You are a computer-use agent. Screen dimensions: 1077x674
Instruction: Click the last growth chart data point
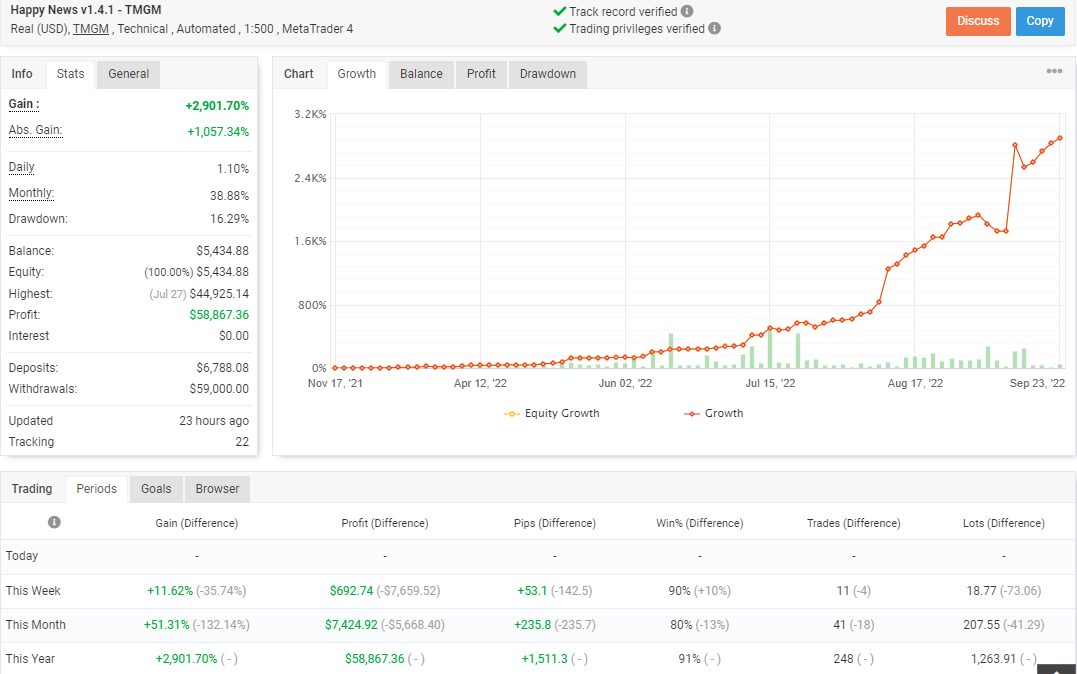click(x=1061, y=138)
